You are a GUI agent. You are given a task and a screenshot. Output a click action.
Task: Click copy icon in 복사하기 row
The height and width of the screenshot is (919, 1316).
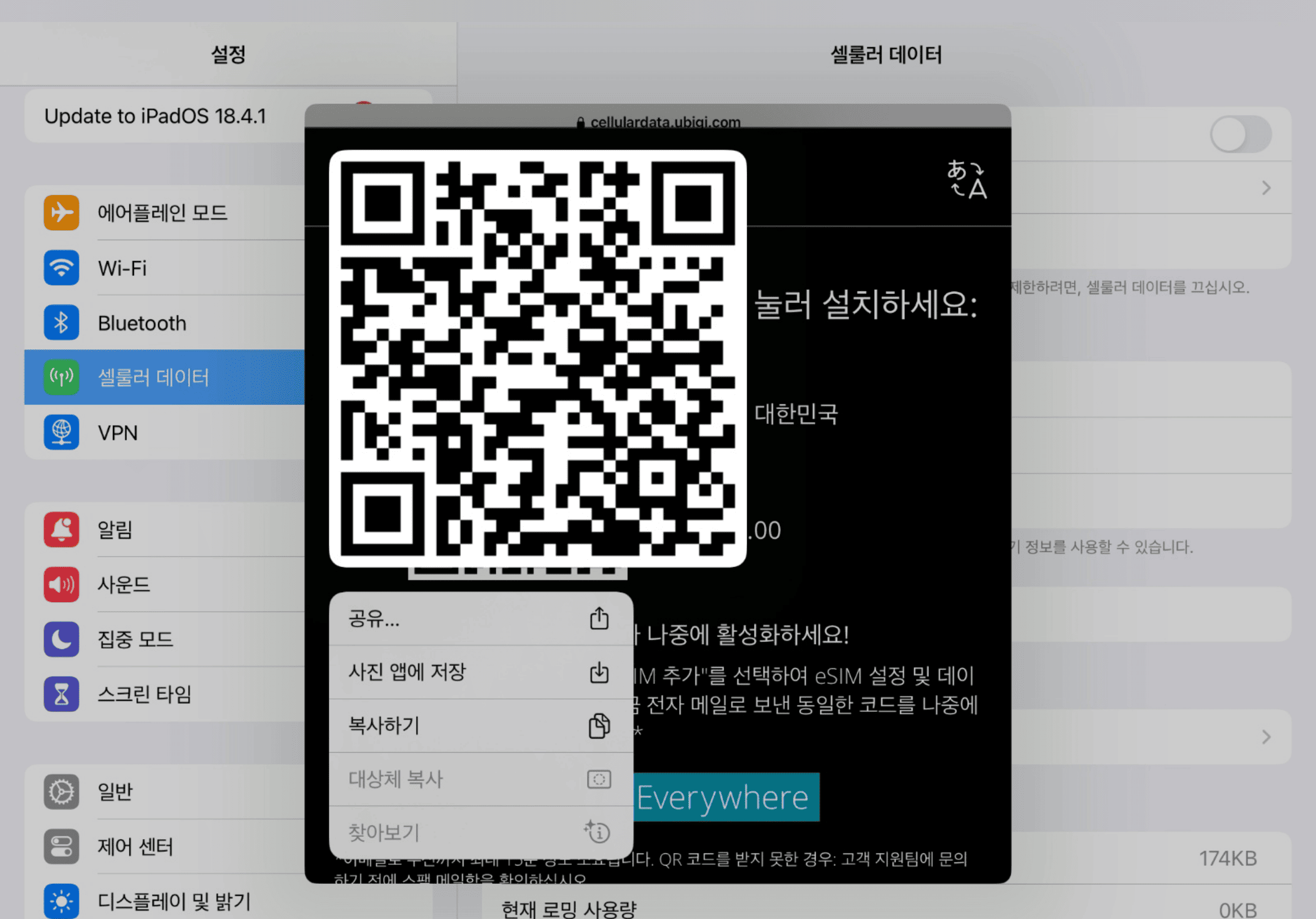[599, 726]
